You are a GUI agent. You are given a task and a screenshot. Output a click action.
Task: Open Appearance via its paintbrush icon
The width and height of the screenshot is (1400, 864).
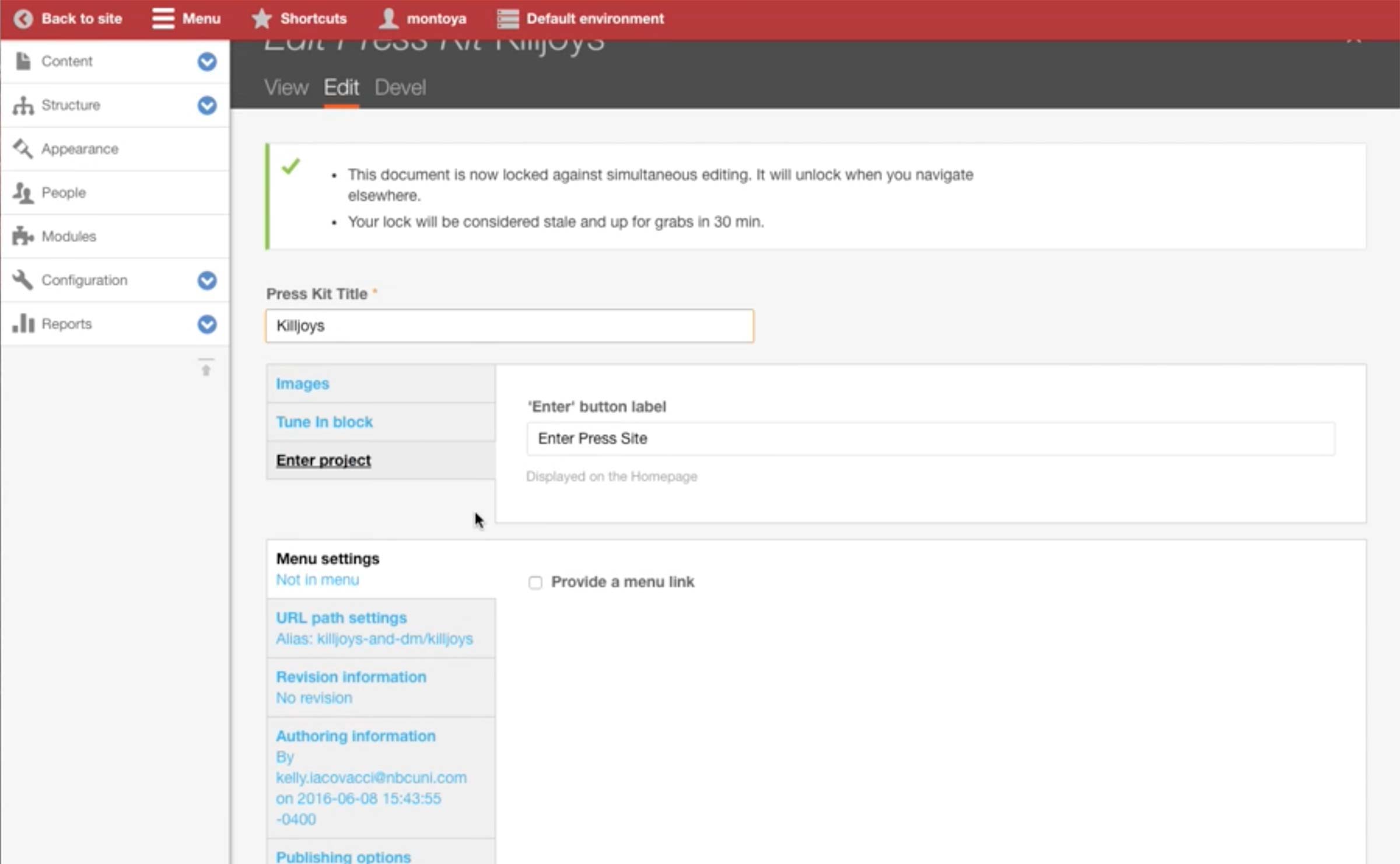tap(23, 149)
